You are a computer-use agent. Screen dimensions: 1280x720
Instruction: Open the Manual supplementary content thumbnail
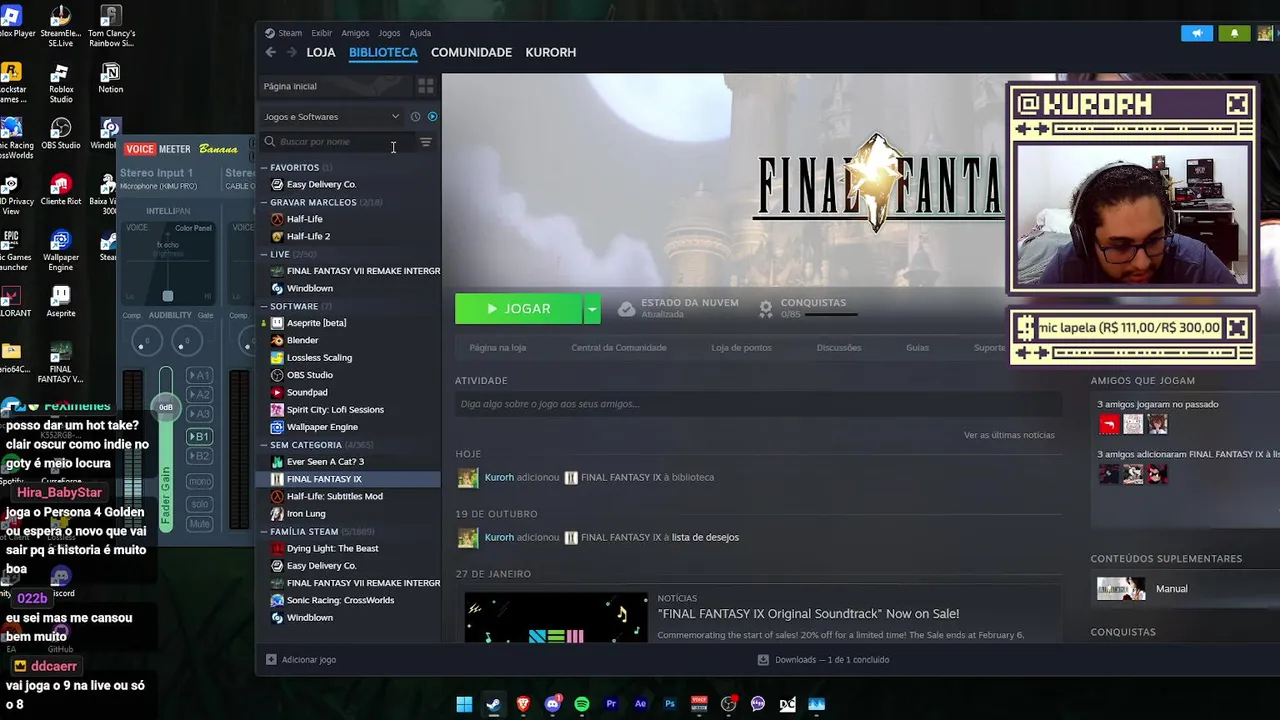(x=1121, y=589)
